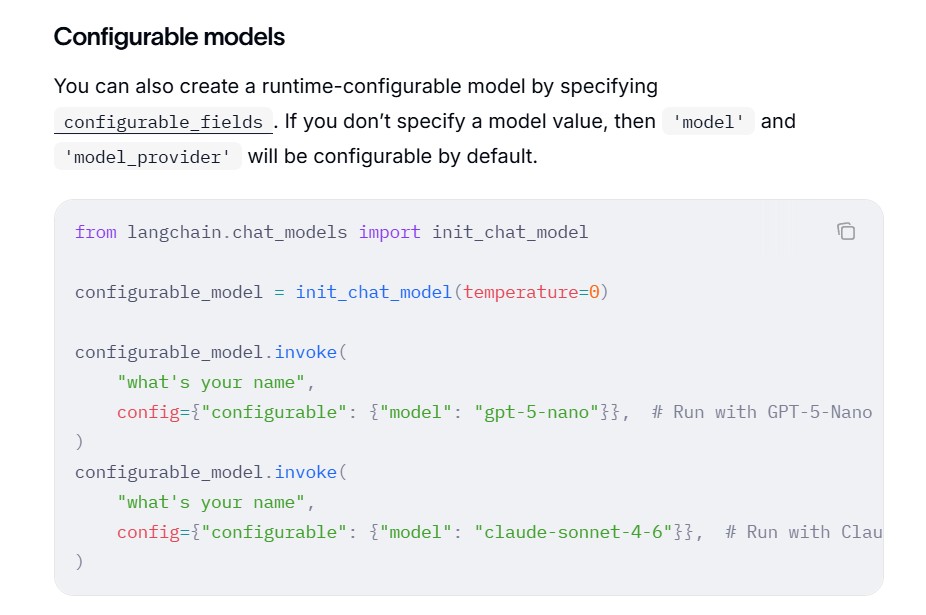926x615 pixels.
Task: Click the first "what's your name" string
Action: [x=211, y=382]
